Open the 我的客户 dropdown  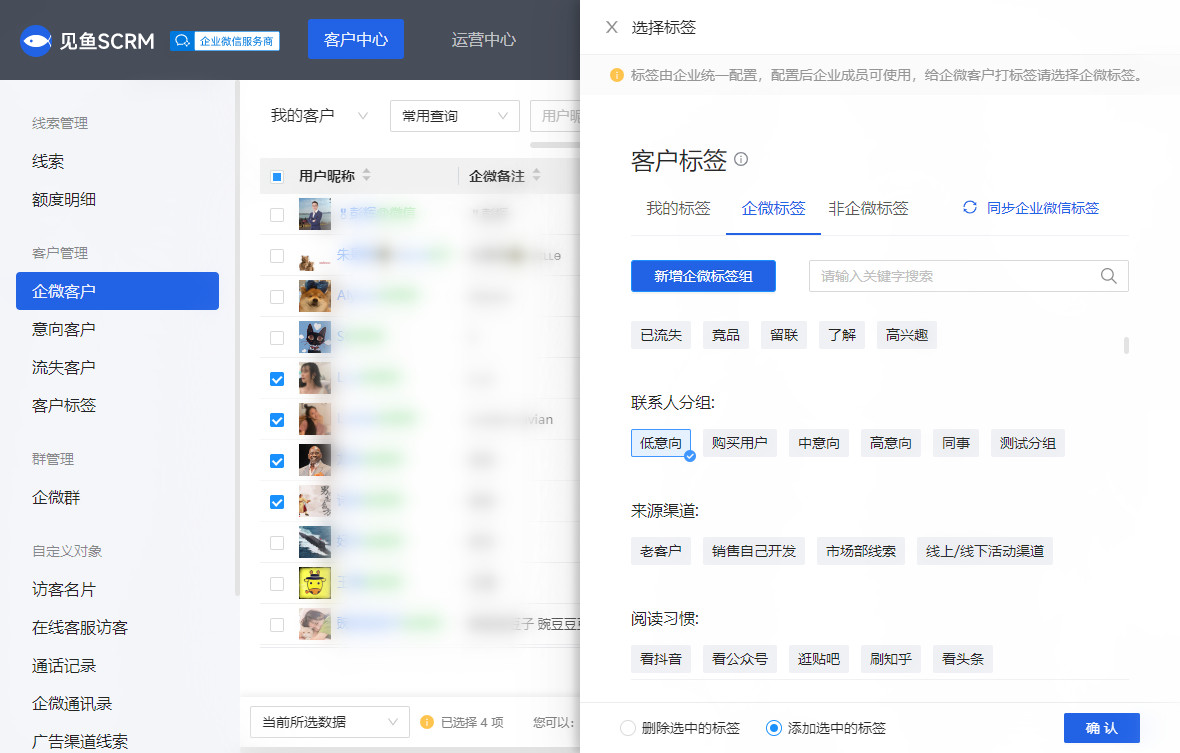click(x=319, y=116)
